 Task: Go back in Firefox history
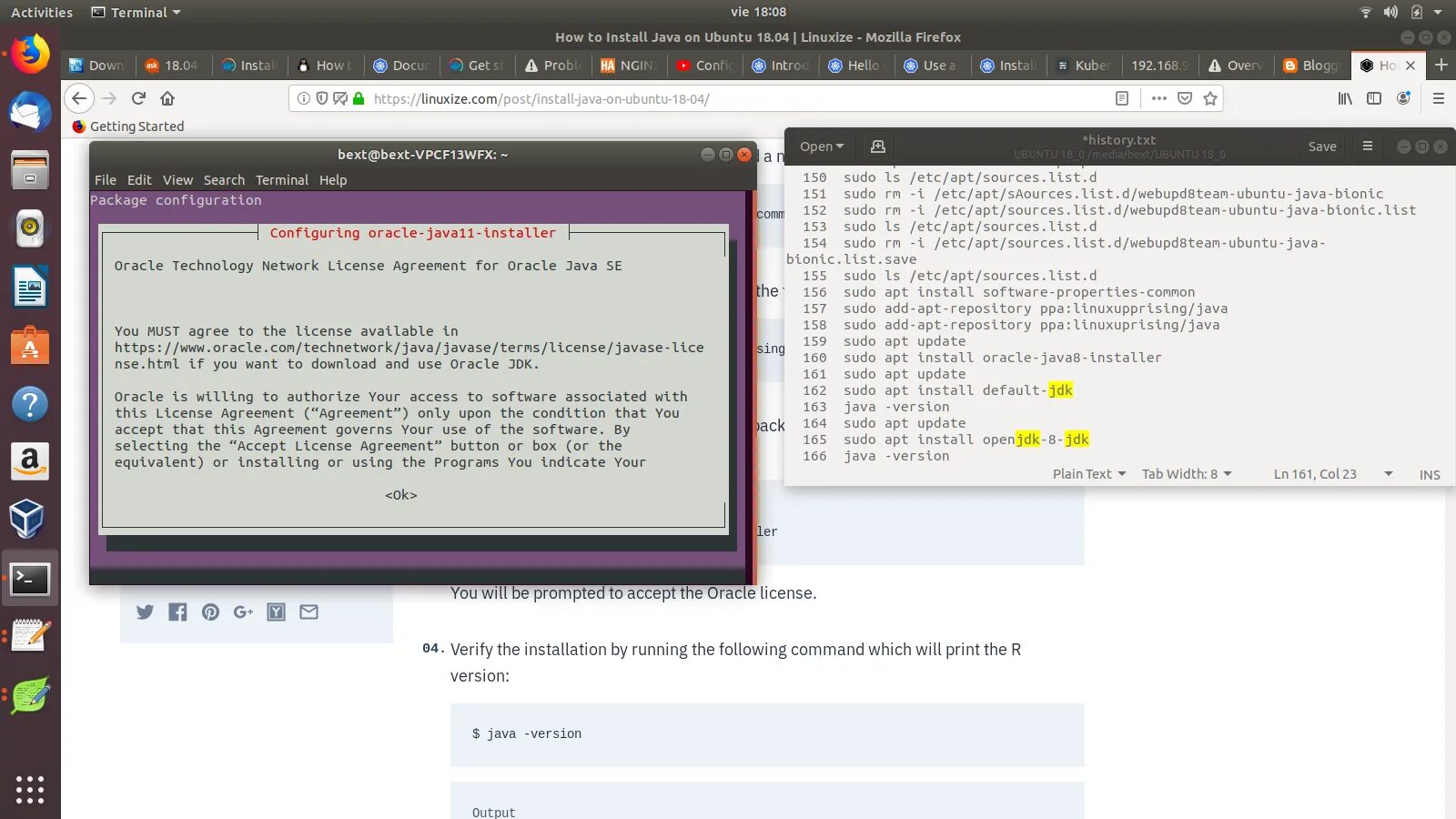tap(80, 98)
